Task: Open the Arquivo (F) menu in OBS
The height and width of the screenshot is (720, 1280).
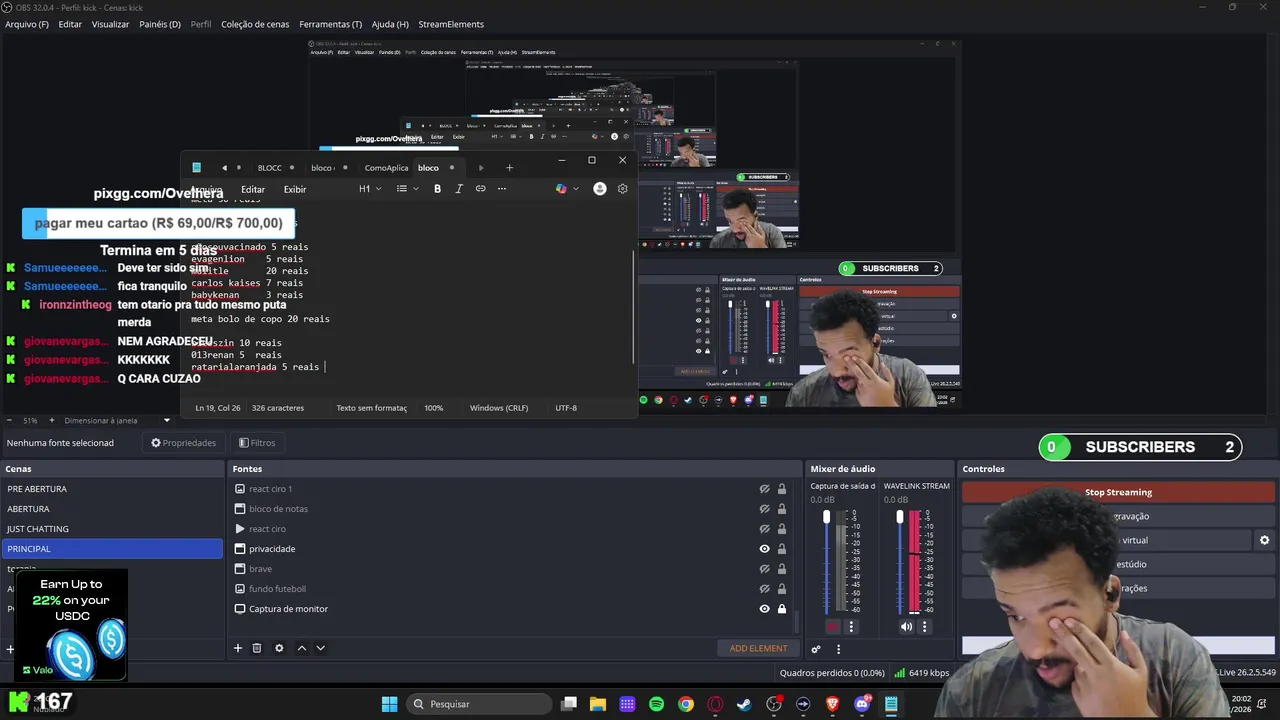Action: coord(27,24)
